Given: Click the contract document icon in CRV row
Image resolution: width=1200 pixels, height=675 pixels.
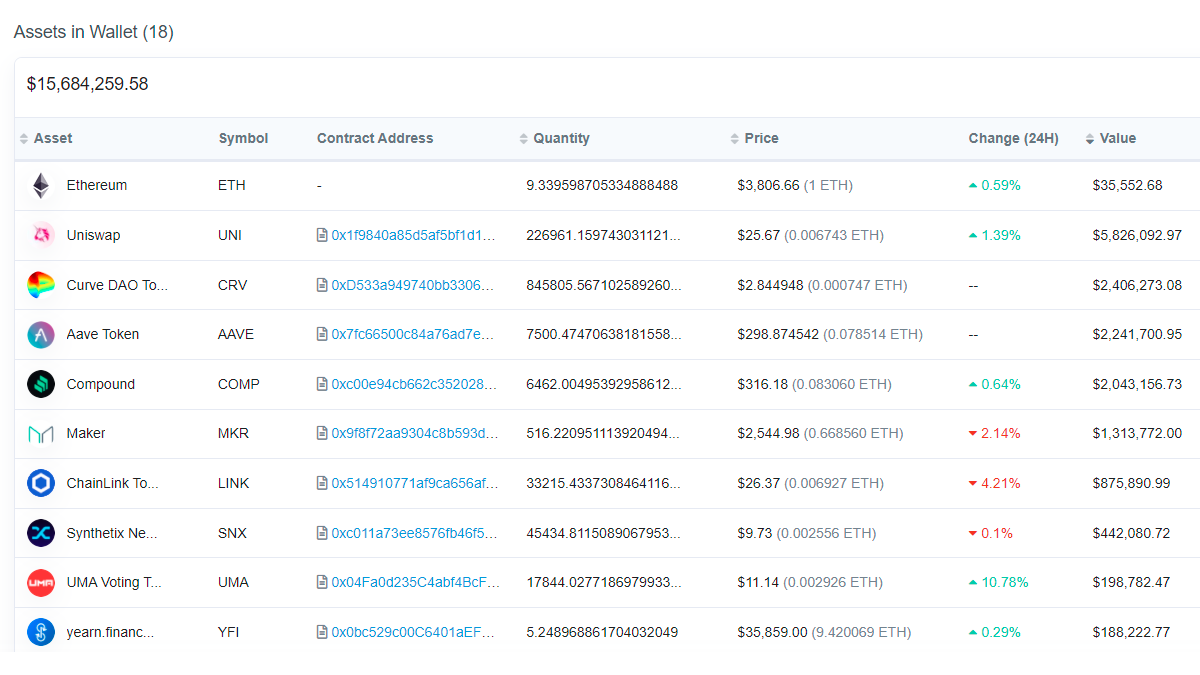Looking at the screenshot, I should [322, 285].
